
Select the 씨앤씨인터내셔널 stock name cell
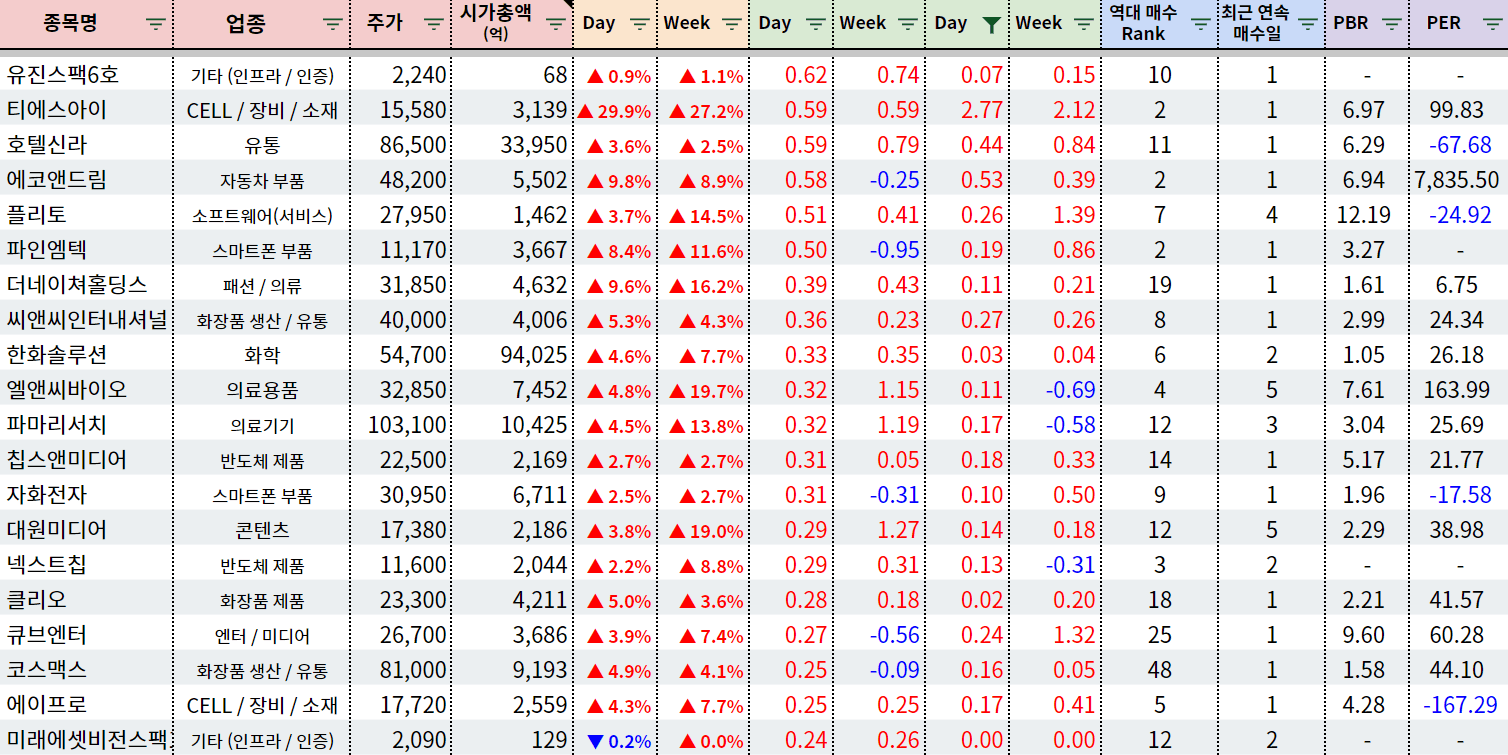pyautogui.click(x=87, y=320)
